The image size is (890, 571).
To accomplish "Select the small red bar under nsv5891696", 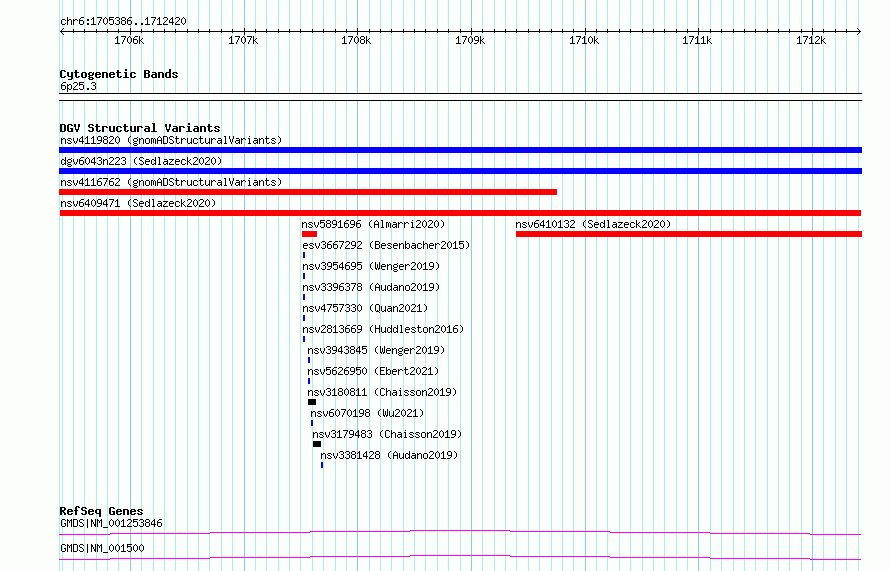I will pos(309,234).
